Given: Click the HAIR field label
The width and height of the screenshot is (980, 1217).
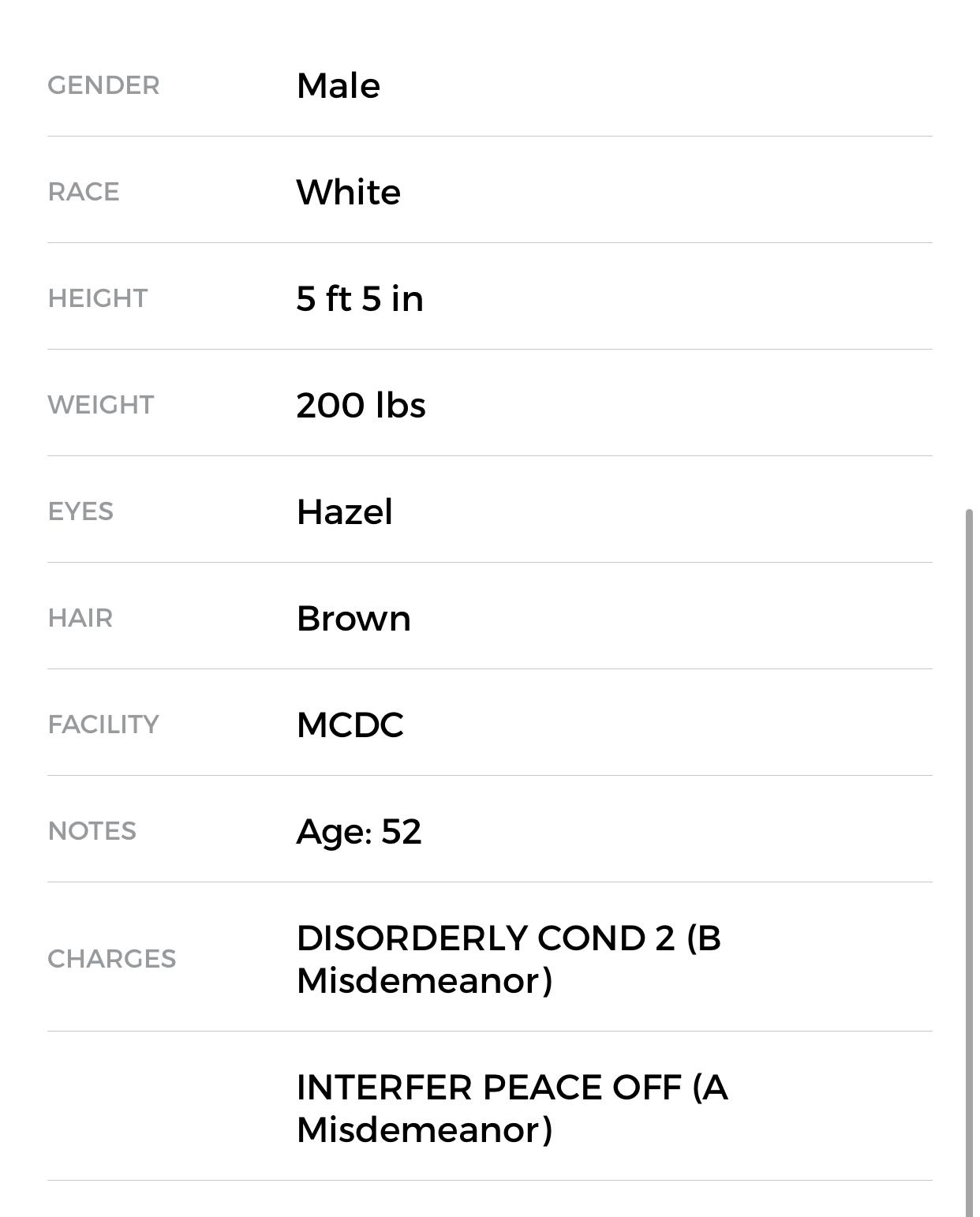Looking at the screenshot, I should tap(80, 618).
